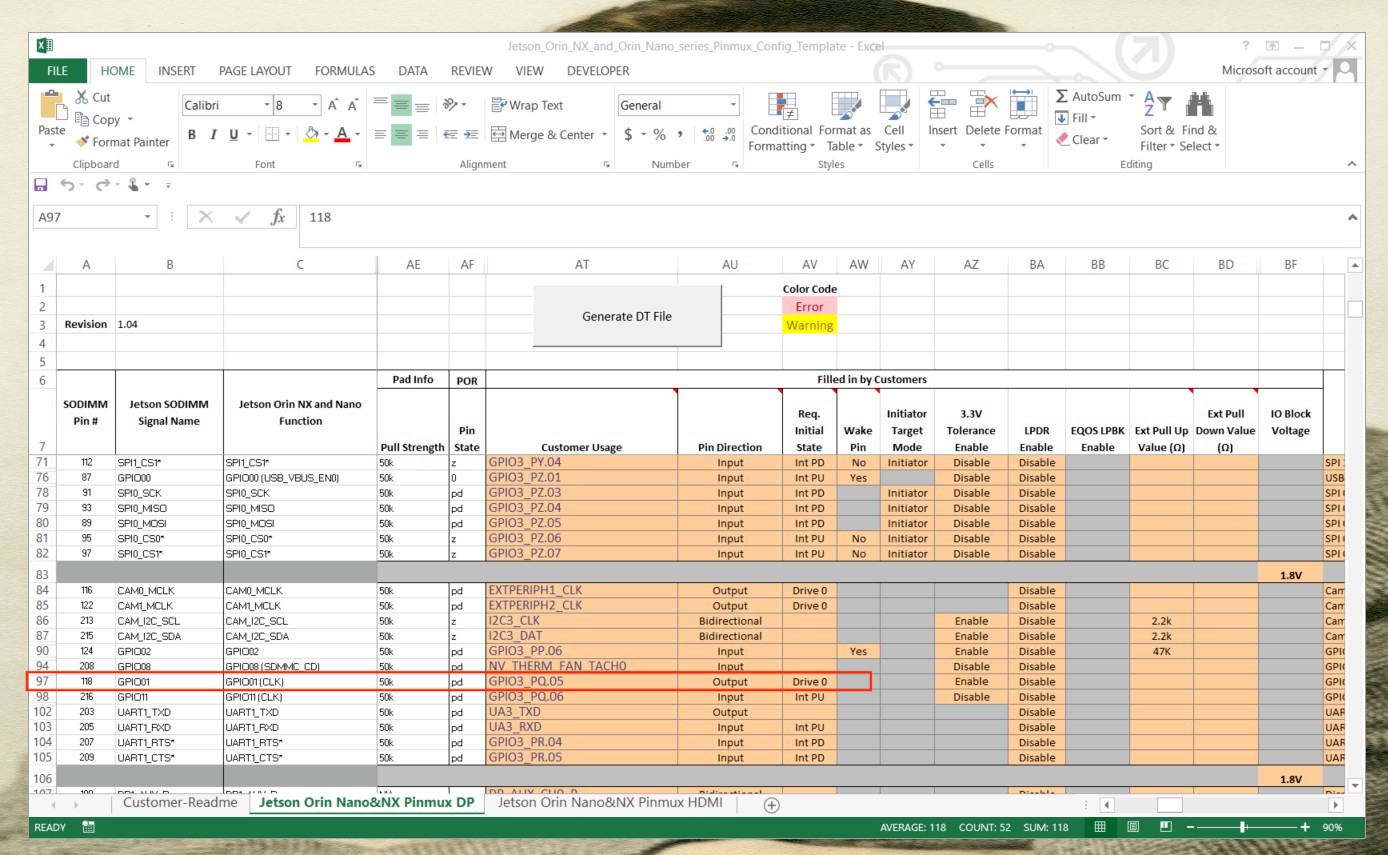Open Cell Styles gallery
Image resolution: width=1388 pixels, height=855 pixels.
click(x=895, y=120)
